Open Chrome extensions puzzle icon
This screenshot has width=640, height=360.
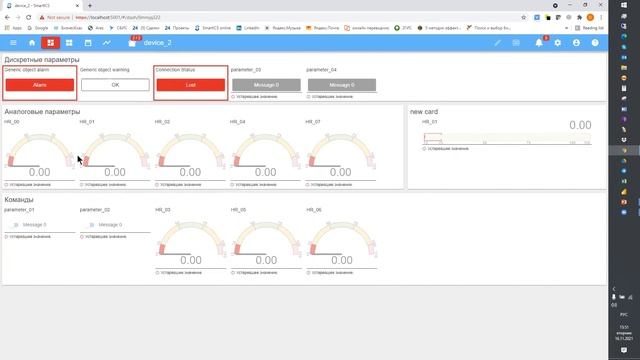coord(579,18)
